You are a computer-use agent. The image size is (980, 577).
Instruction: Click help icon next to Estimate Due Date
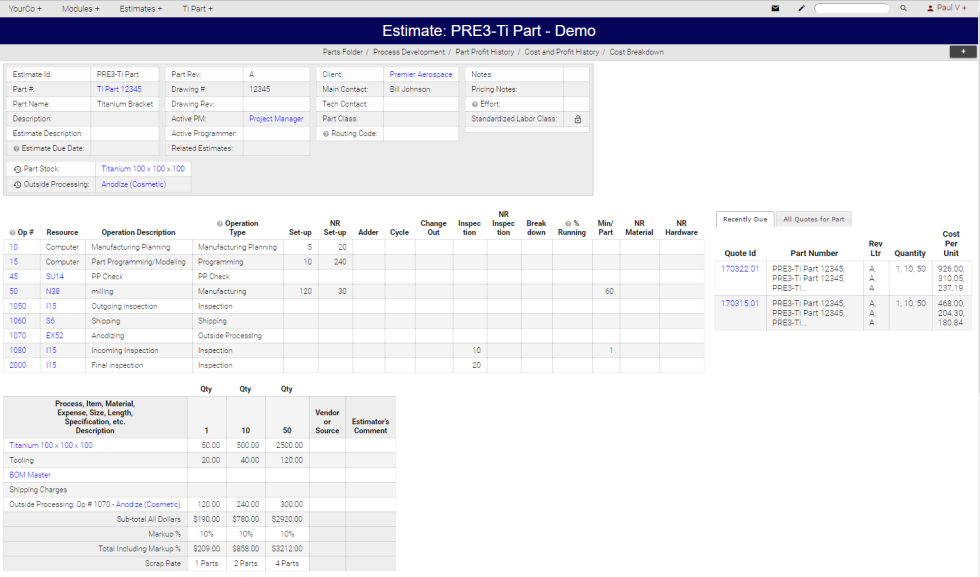(x=16, y=148)
